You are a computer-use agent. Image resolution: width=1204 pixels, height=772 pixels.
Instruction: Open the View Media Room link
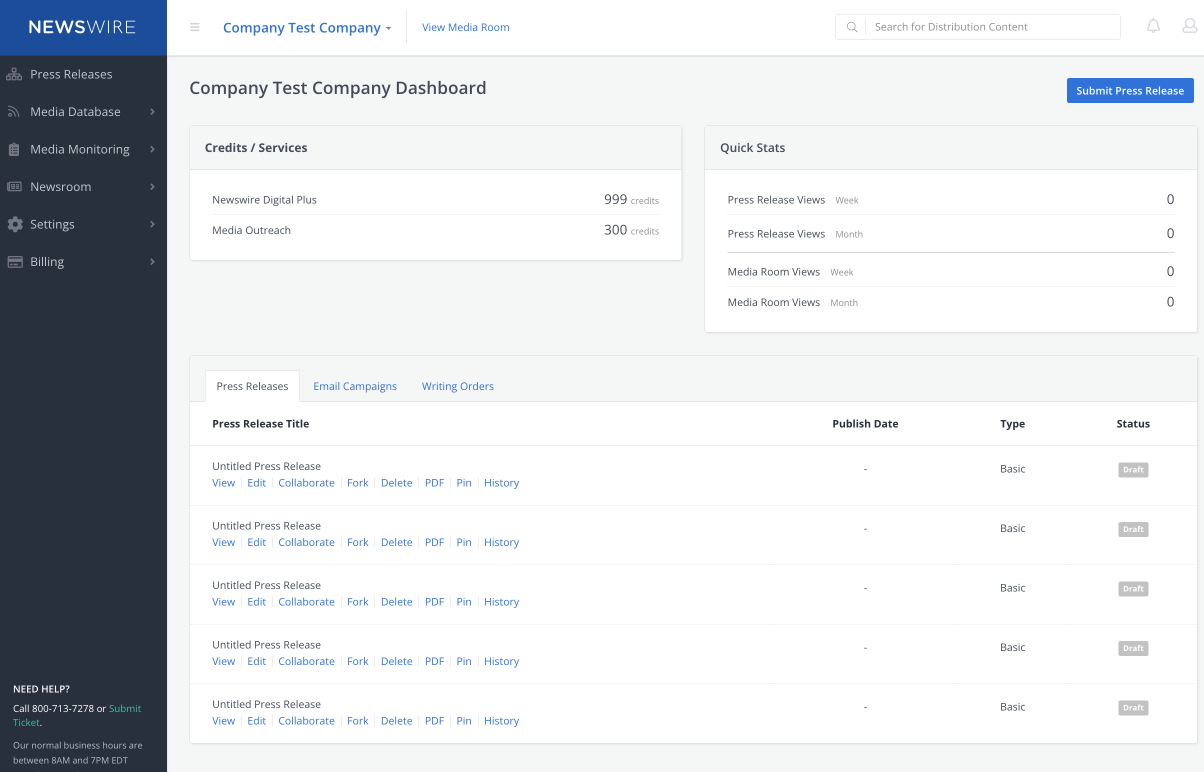[466, 27]
